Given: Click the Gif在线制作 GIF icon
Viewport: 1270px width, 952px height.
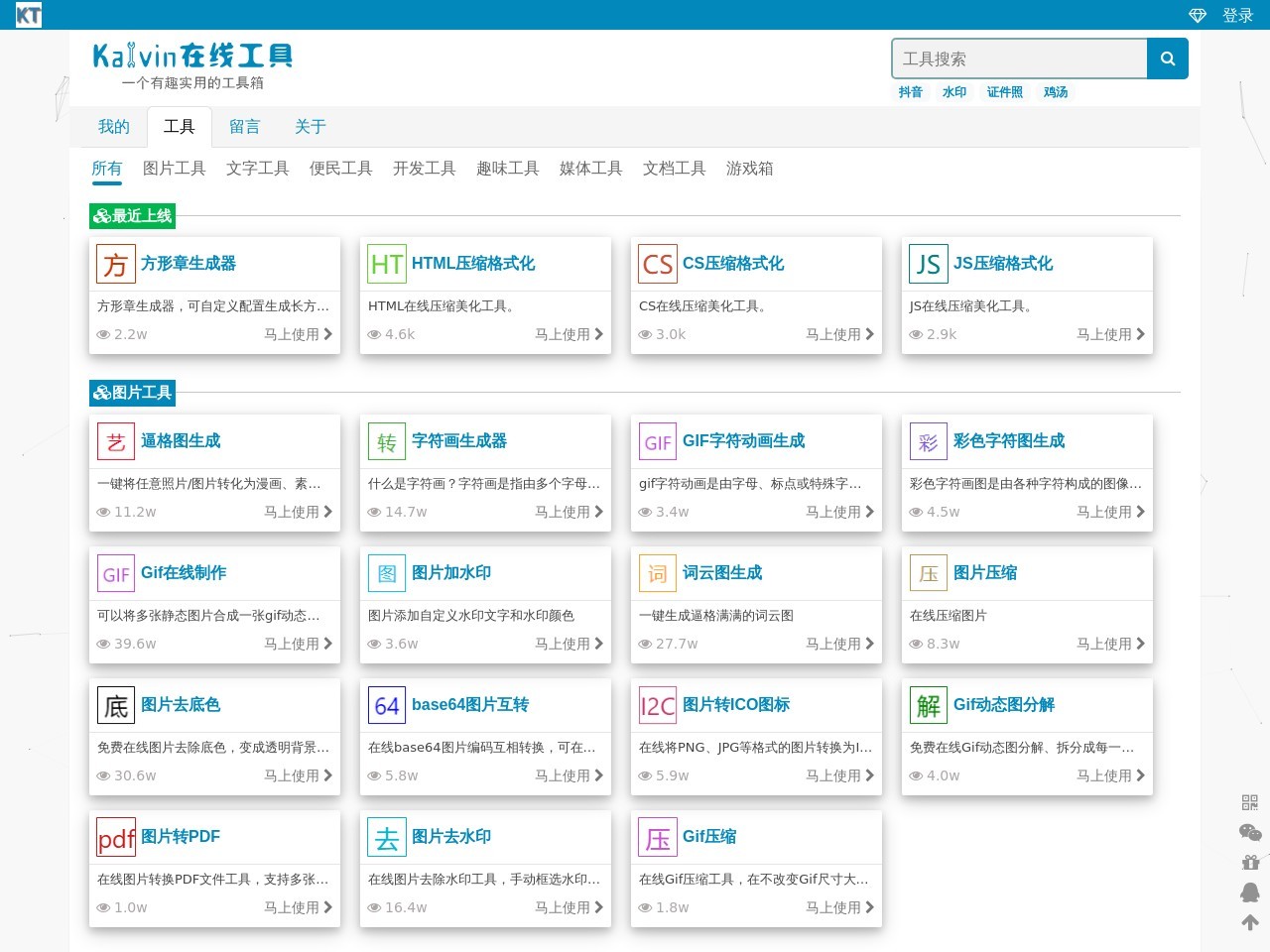Looking at the screenshot, I should click(116, 573).
